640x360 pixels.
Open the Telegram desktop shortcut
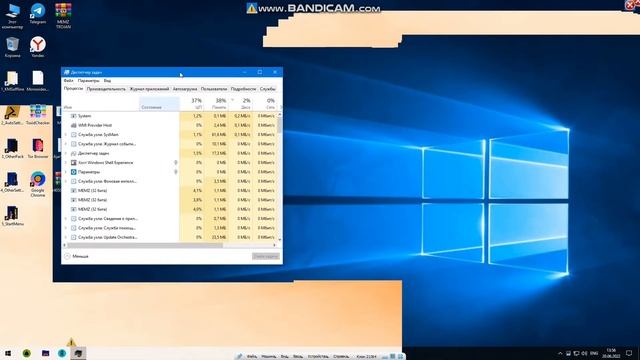(38, 13)
